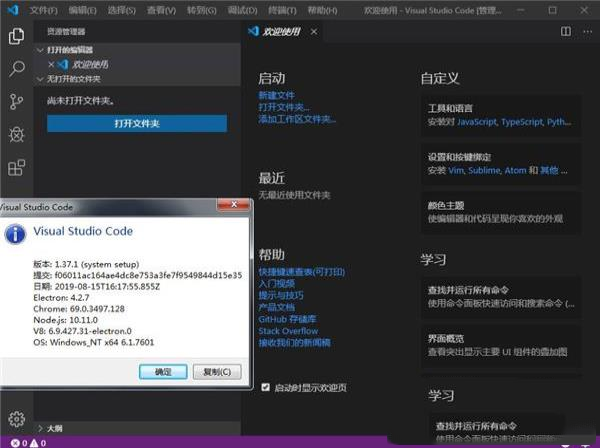
Task: Click the Node.js: 10.11.0 line
Action: [65, 320]
